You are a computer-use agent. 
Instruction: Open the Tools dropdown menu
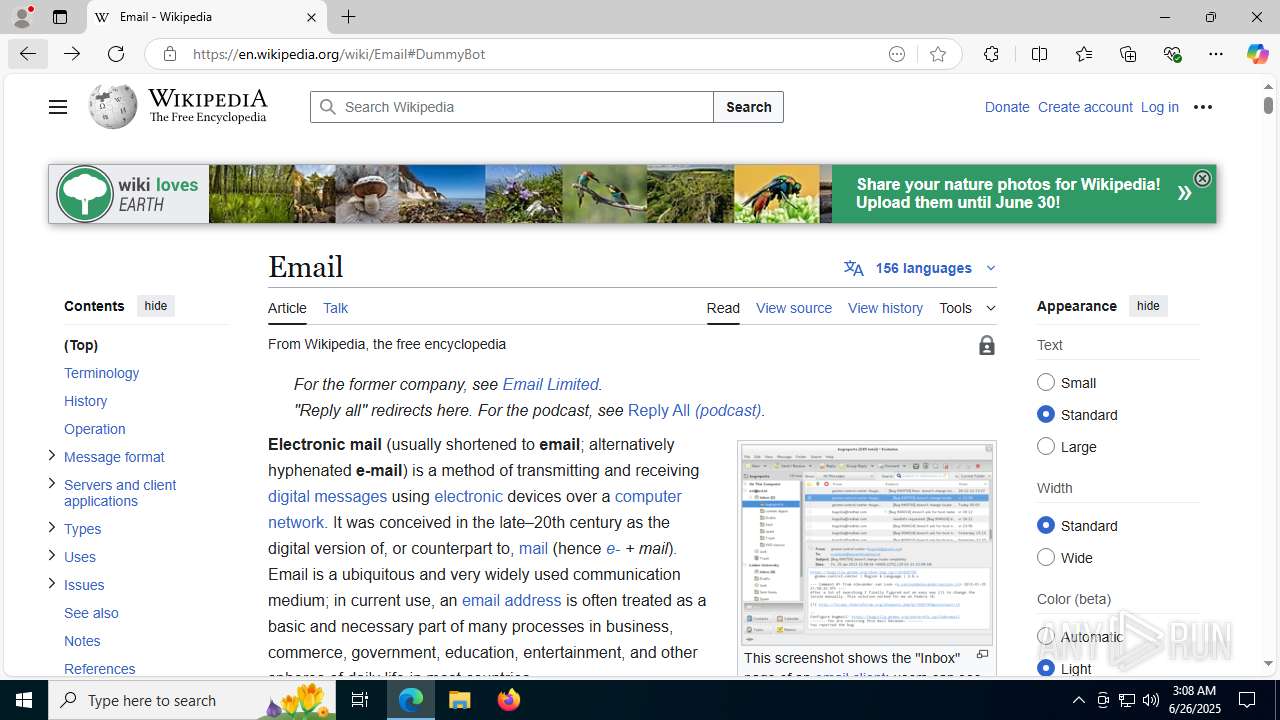pyautogui.click(x=967, y=308)
